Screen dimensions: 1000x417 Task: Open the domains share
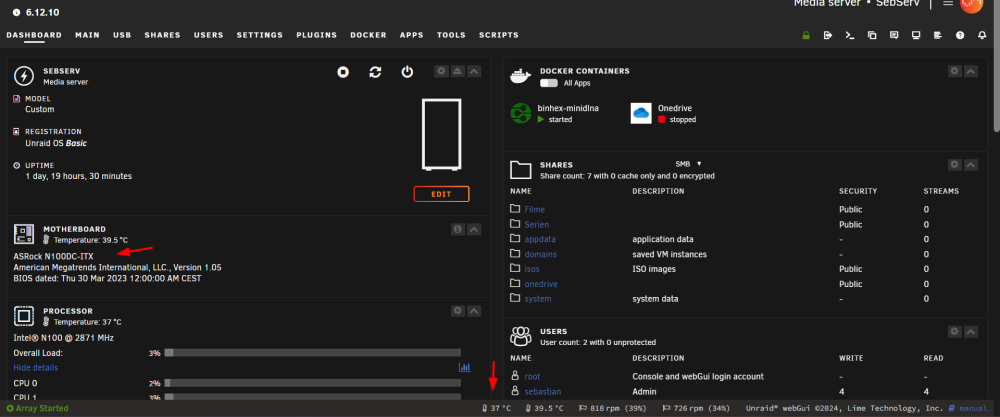coord(540,254)
